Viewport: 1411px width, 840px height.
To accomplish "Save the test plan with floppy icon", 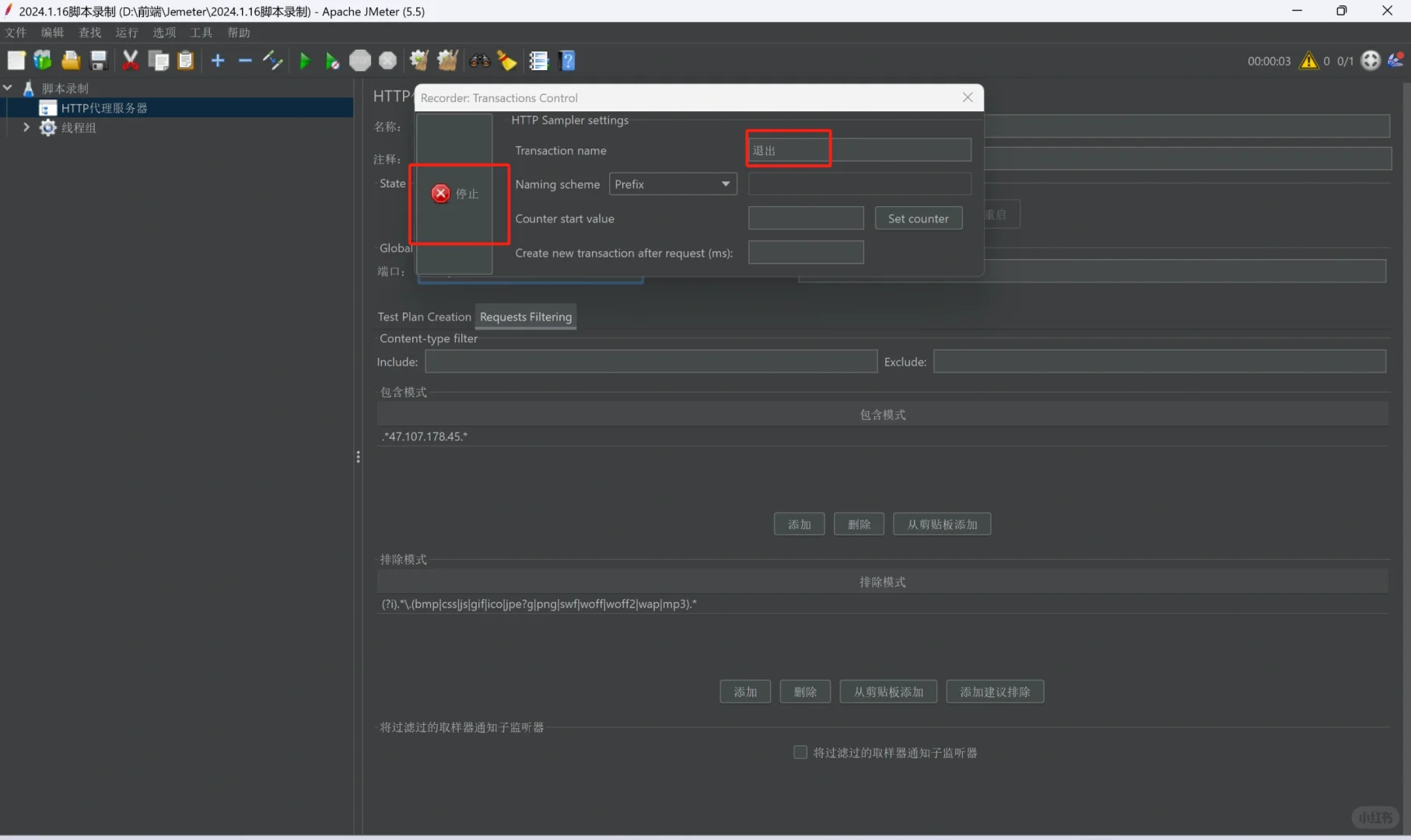I will coord(99,61).
